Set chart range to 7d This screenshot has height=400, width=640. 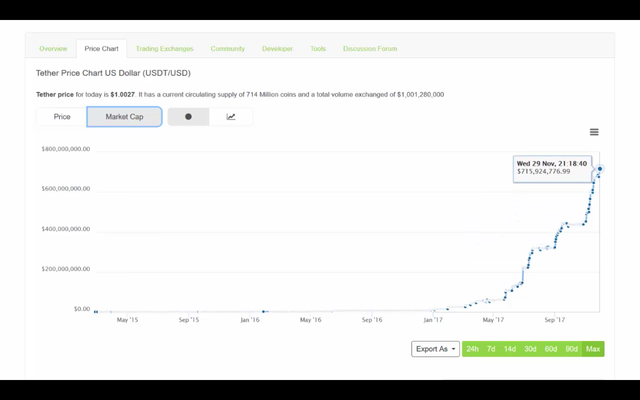491,349
